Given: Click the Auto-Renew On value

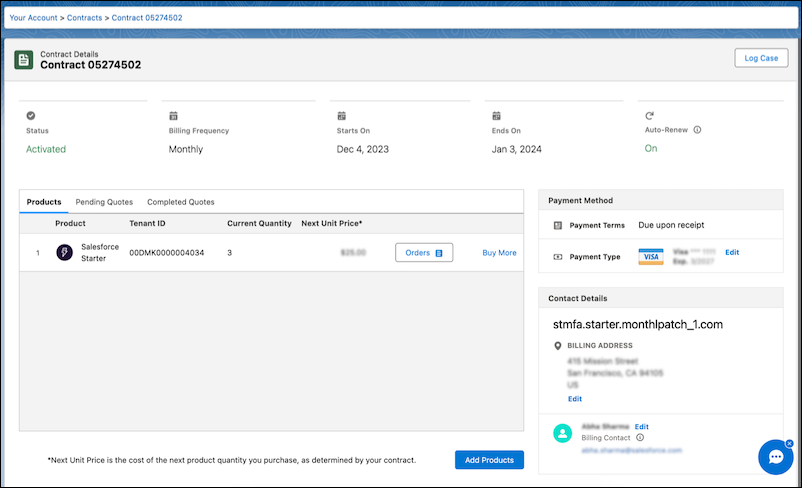Looking at the screenshot, I should [651, 148].
